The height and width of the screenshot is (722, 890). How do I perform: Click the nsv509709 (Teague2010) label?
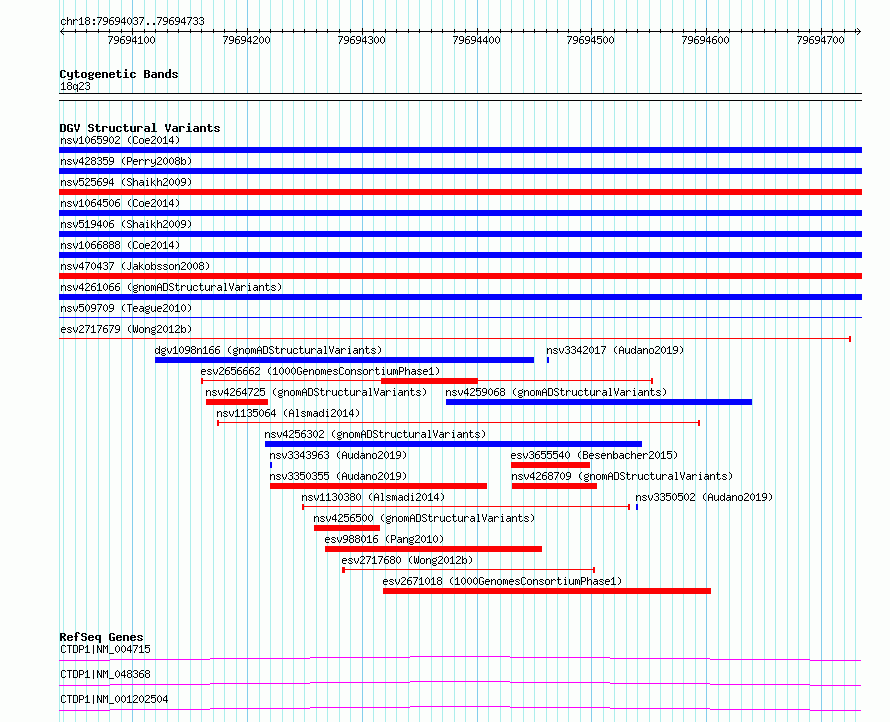pyautogui.click(x=126, y=308)
